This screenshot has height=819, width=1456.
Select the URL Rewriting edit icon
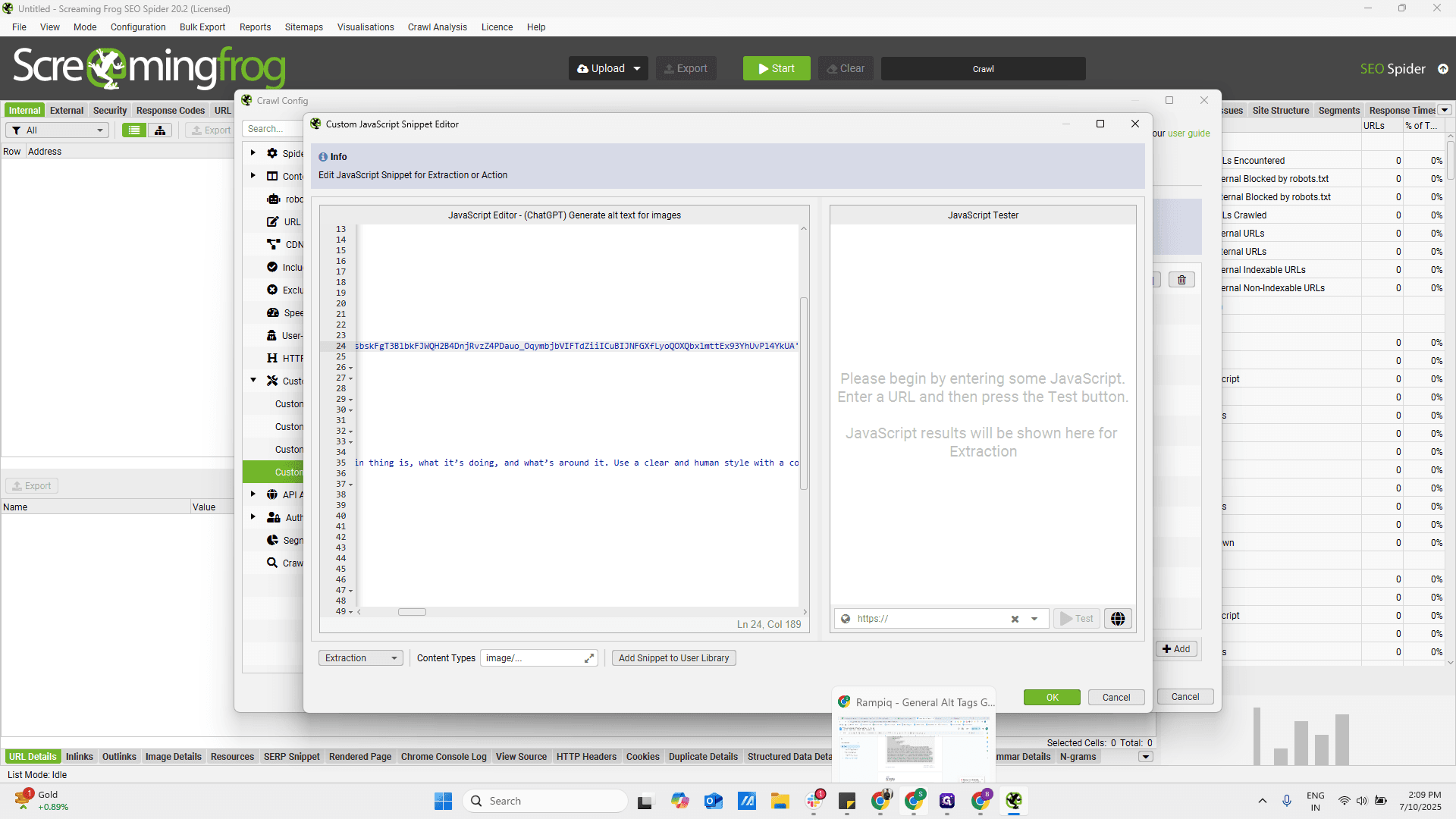point(273,222)
